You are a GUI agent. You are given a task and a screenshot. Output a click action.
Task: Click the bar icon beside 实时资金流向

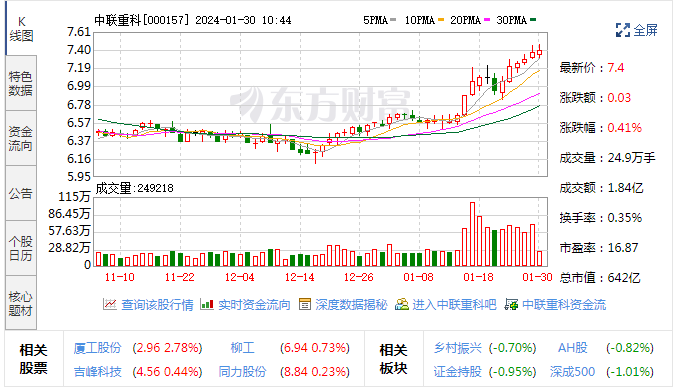[x=207, y=305]
